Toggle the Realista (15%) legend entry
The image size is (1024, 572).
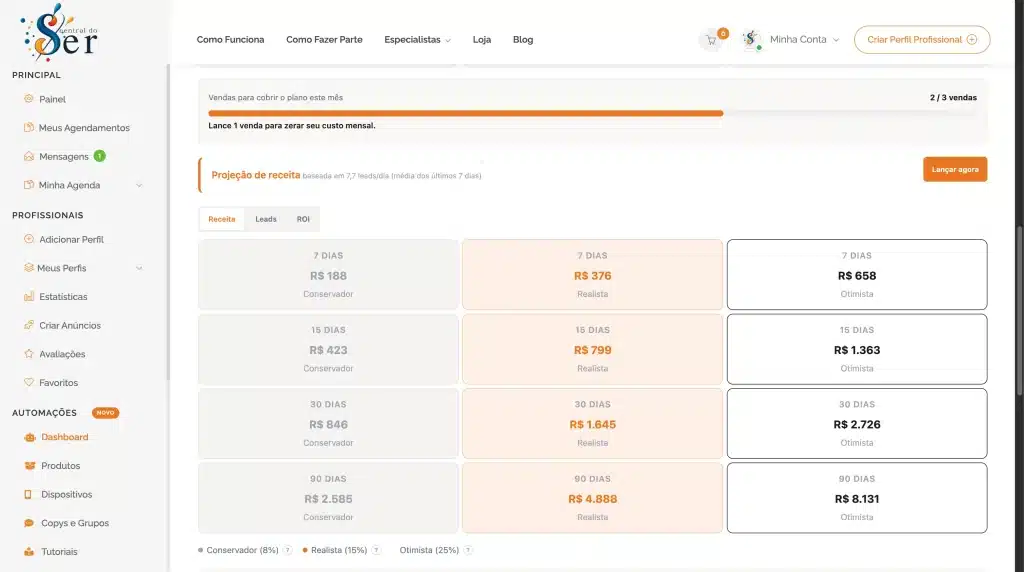click(335, 550)
